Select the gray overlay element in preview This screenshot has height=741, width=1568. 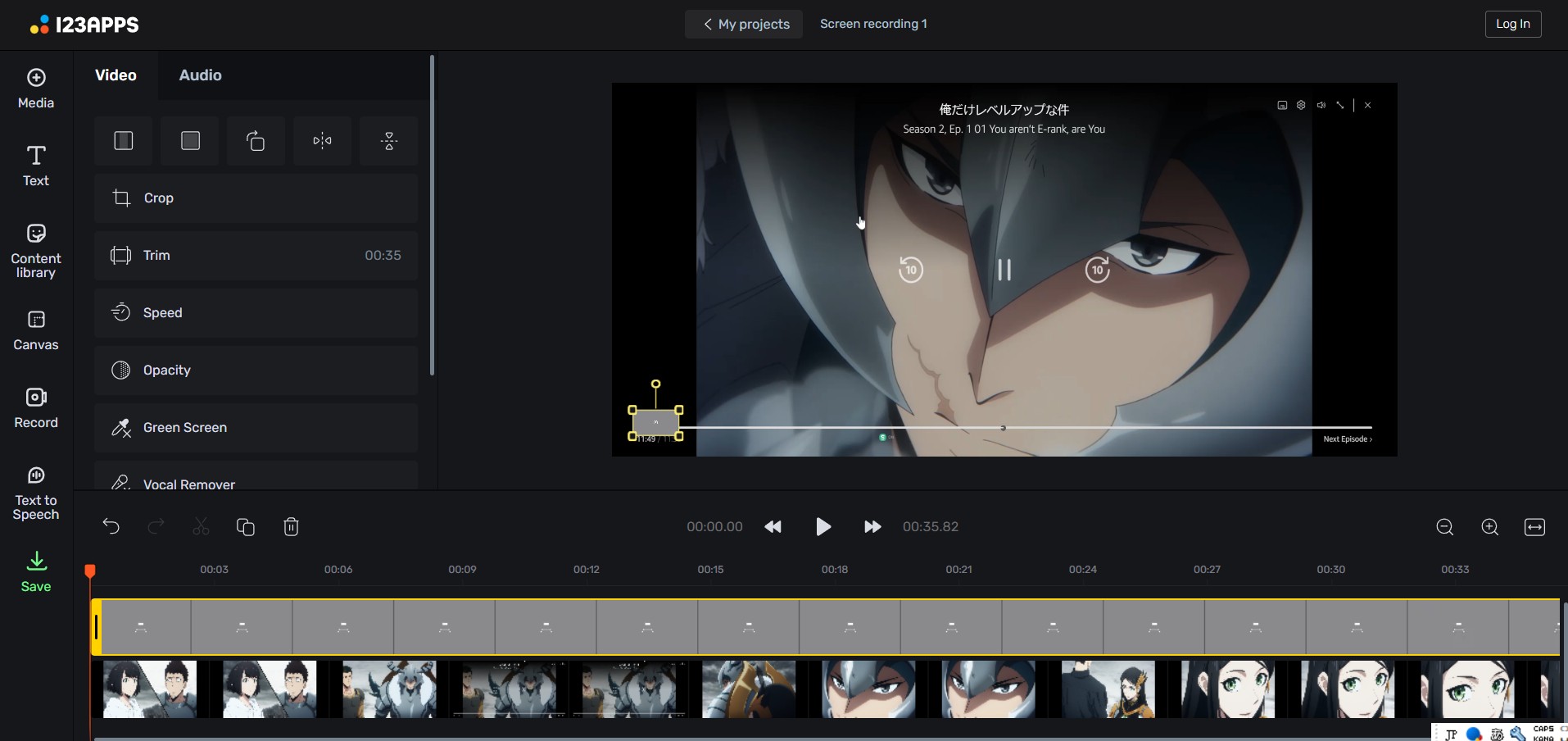[655, 423]
